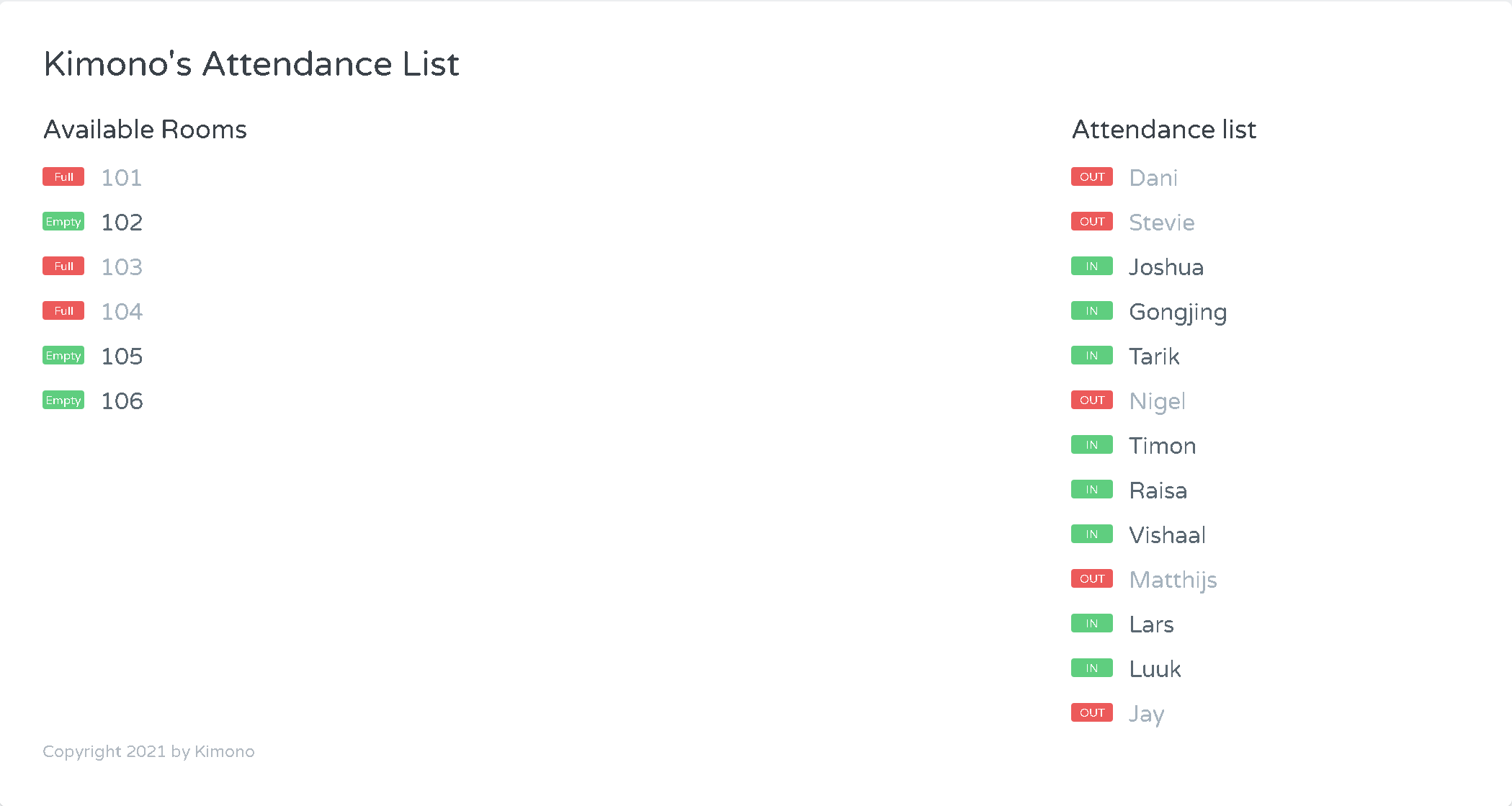1512x806 pixels.
Task: Click the OUT badge next to Dani
Action: tap(1091, 176)
